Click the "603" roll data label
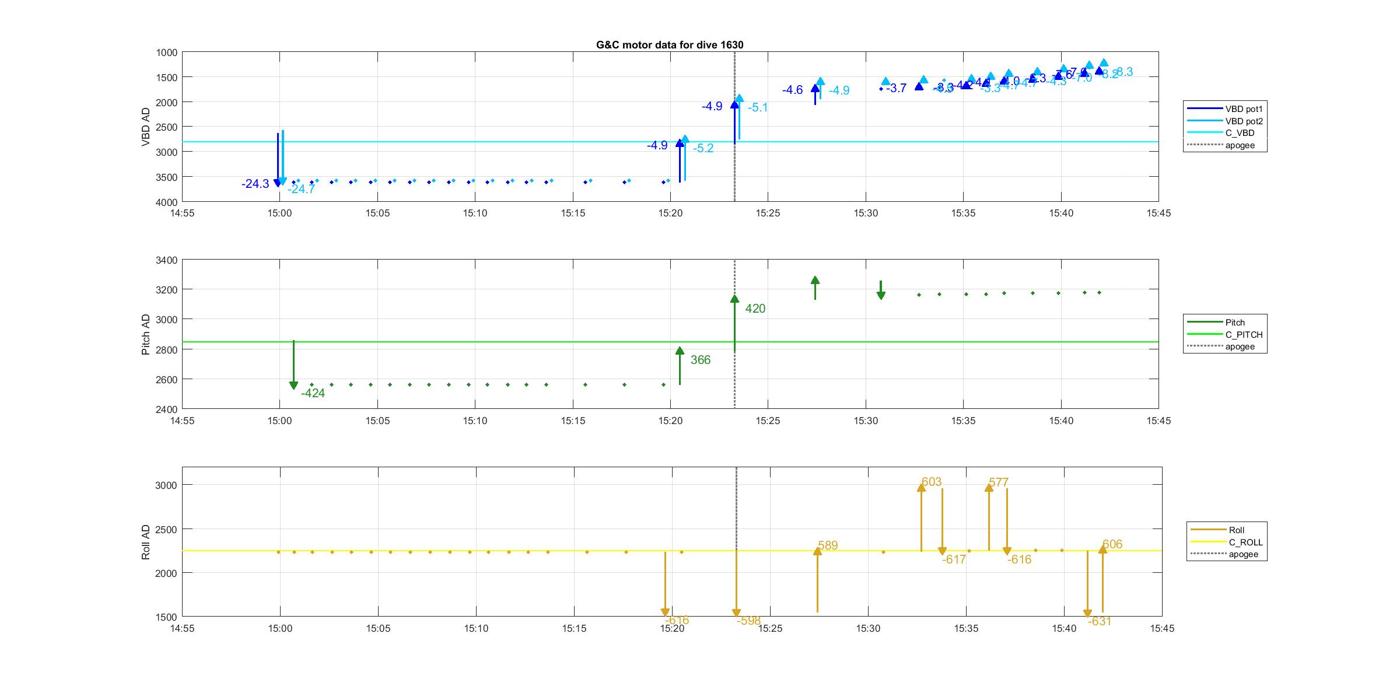 (932, 482)
